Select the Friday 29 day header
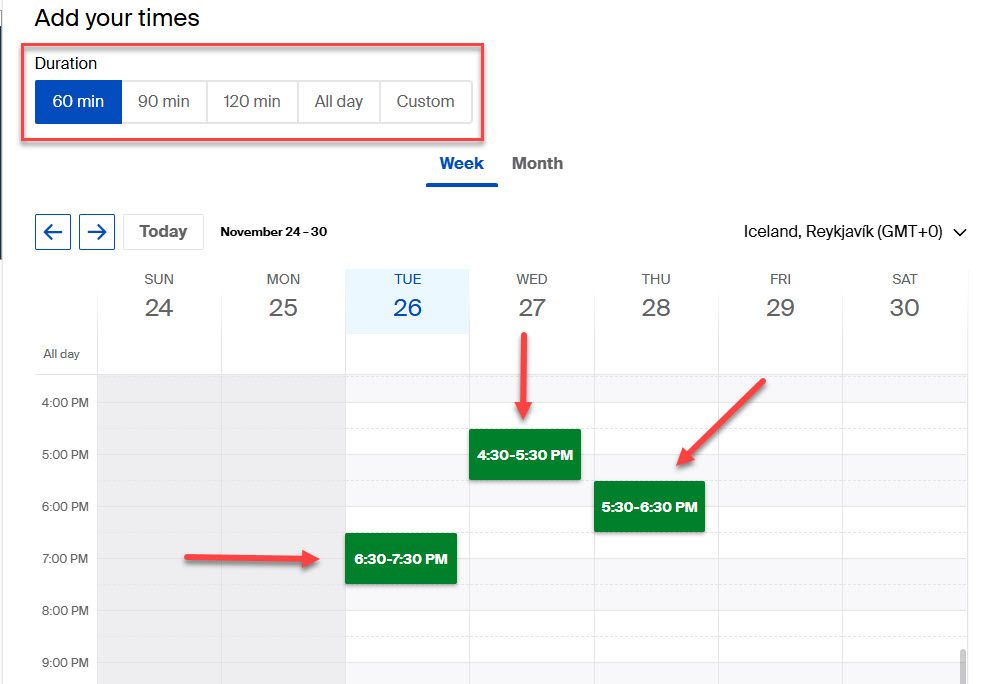 pyautogui.click(x=780, y=298)
